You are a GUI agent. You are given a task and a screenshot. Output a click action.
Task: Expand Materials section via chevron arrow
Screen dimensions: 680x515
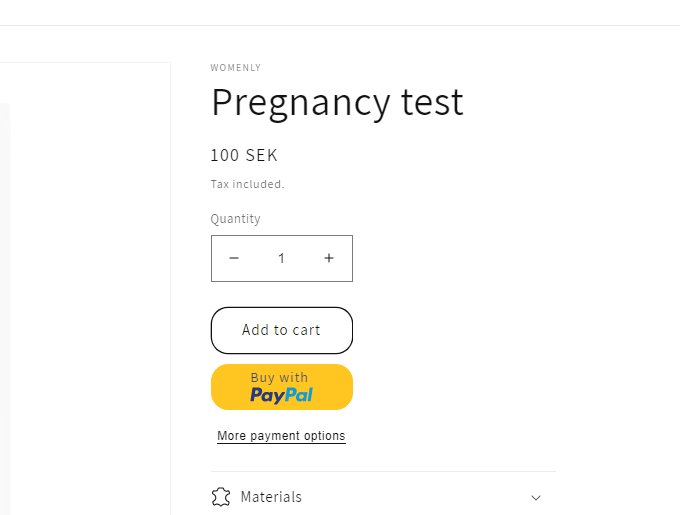pos(536,497)
